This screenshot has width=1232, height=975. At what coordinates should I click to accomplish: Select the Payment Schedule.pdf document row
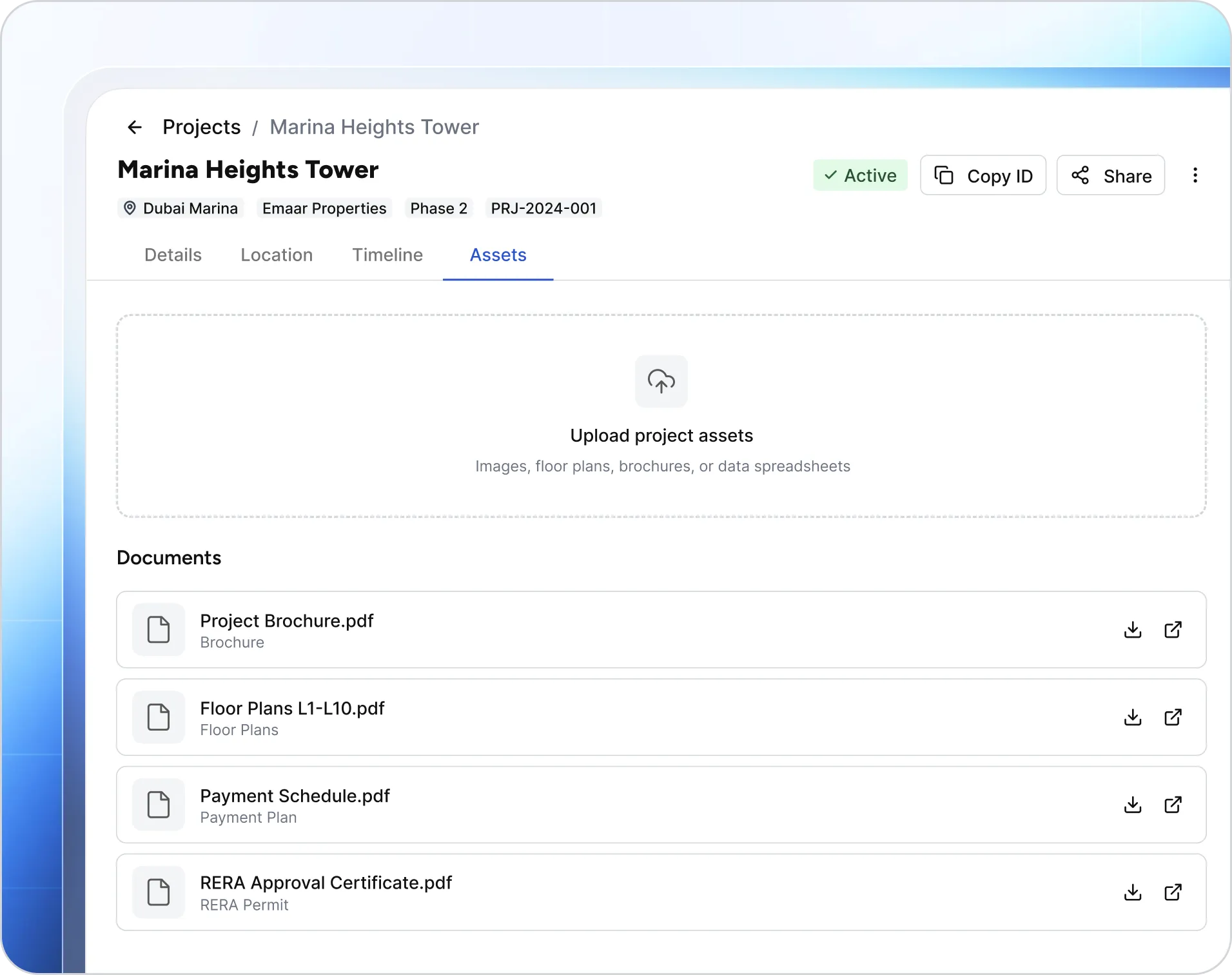click(661, 805)
